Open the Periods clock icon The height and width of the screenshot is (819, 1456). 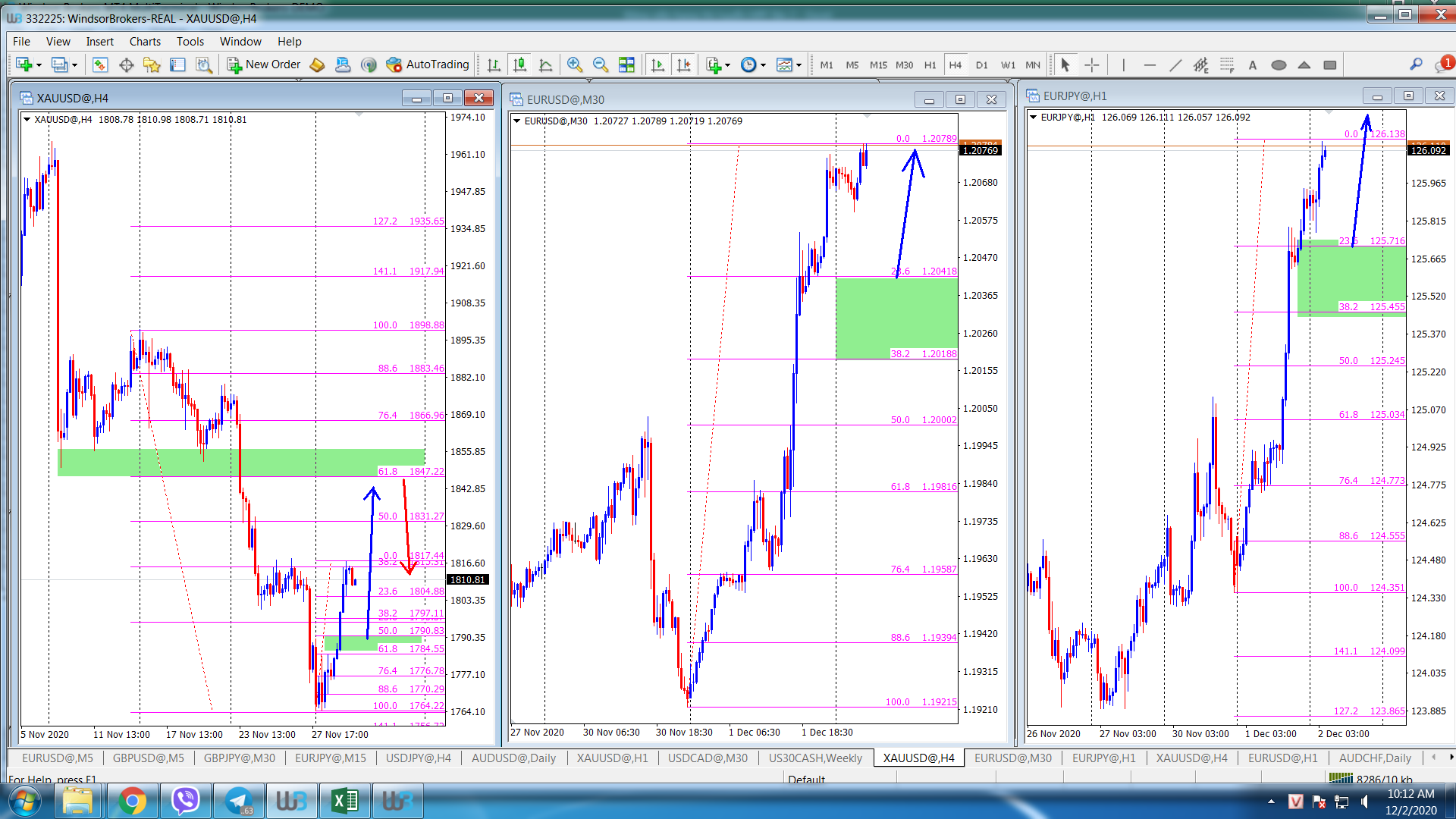pos(748,65)
